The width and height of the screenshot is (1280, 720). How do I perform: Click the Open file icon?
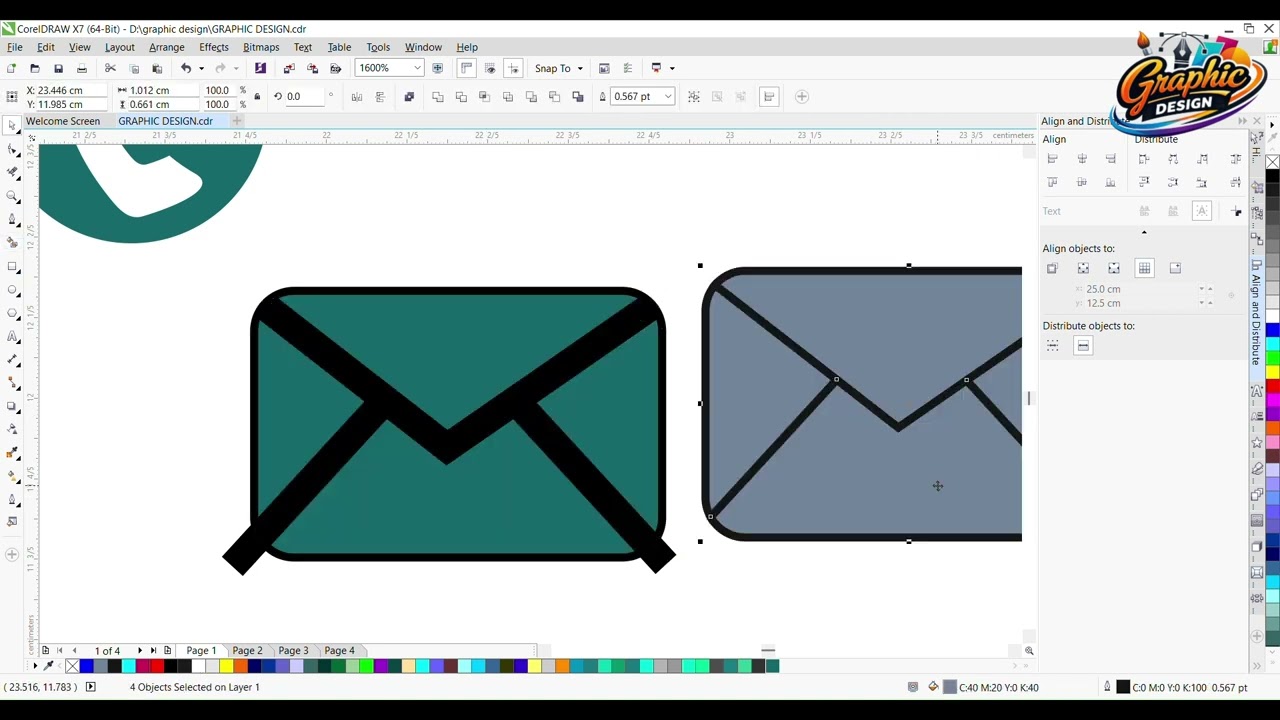tap(34, 68)
